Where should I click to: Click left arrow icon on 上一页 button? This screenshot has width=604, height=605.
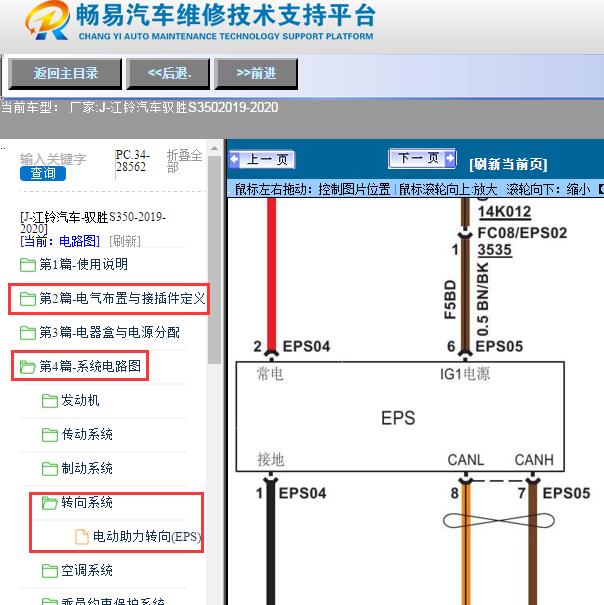[234, 159]
